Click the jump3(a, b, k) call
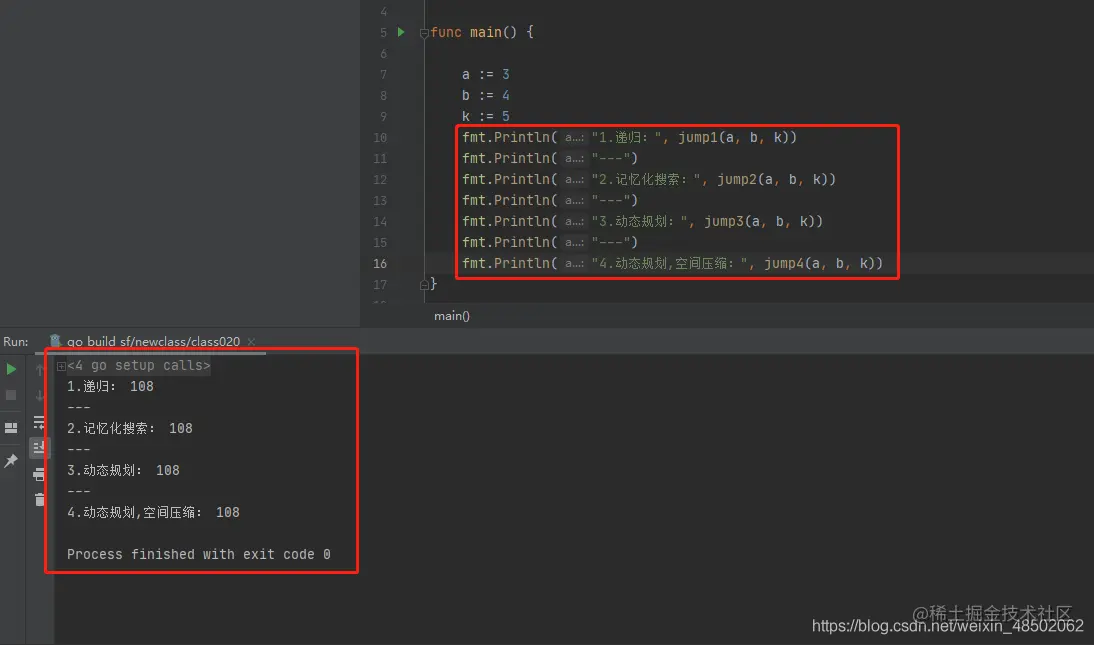The width and height of the screenshot is (1094, 645). pyautogui.click(x=759, y=221)
